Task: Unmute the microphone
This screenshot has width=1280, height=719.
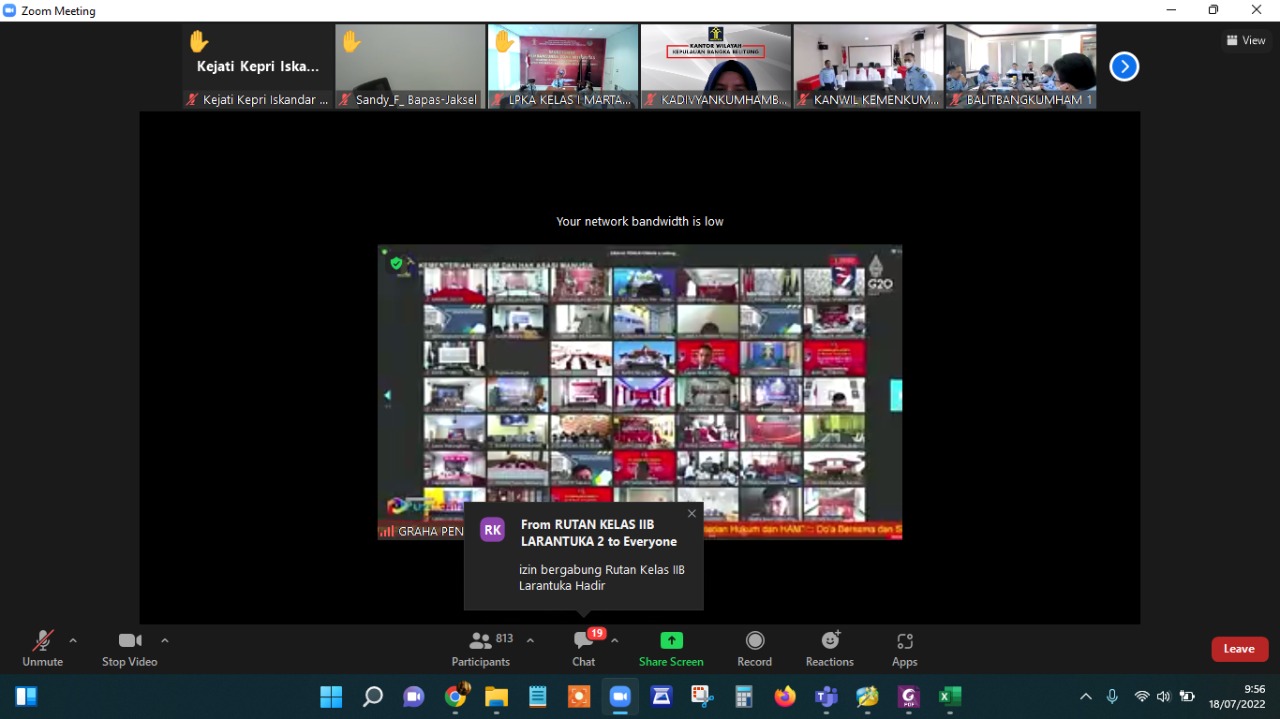Action: (42, 648)
